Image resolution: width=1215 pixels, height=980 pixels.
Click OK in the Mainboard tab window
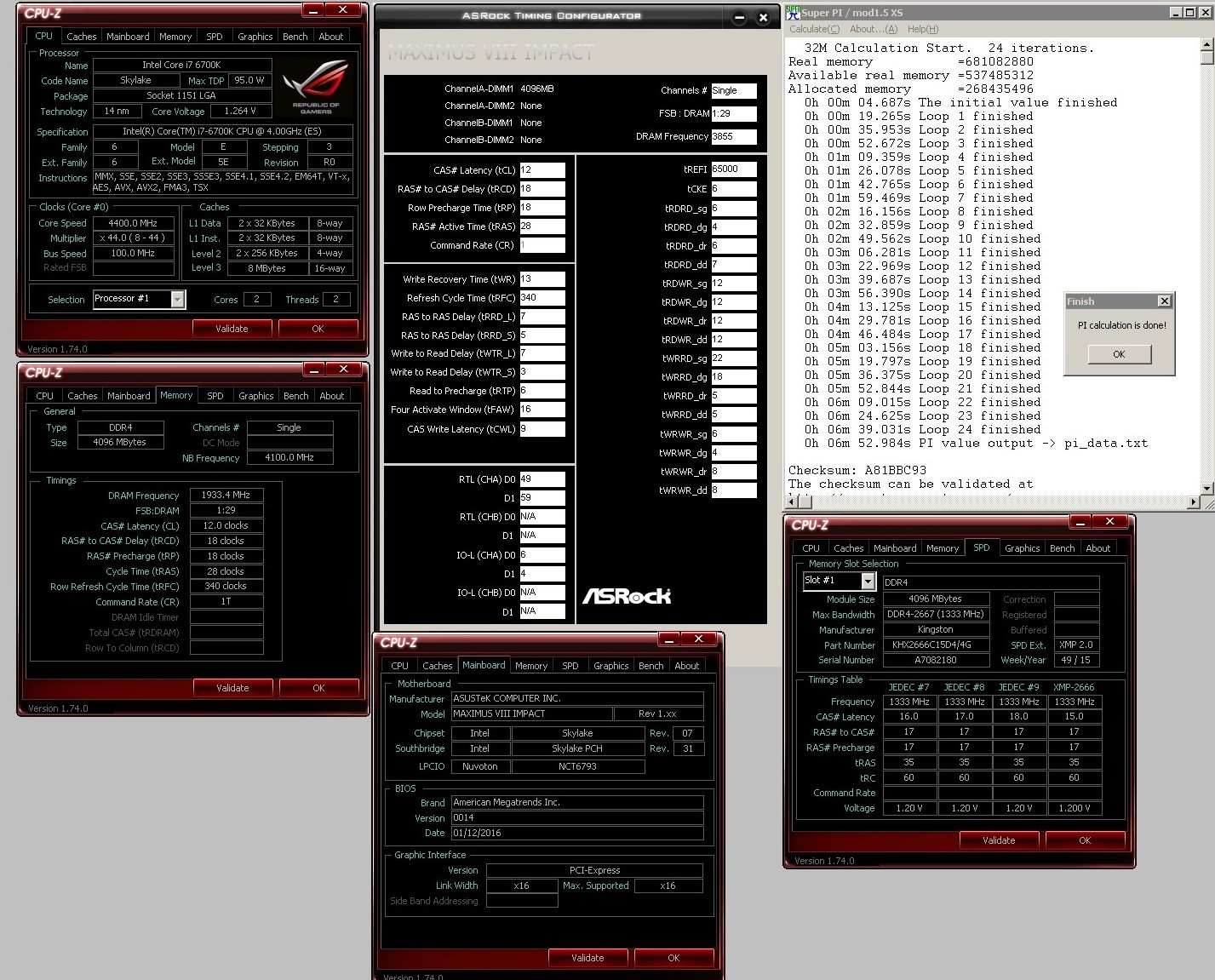673,958
